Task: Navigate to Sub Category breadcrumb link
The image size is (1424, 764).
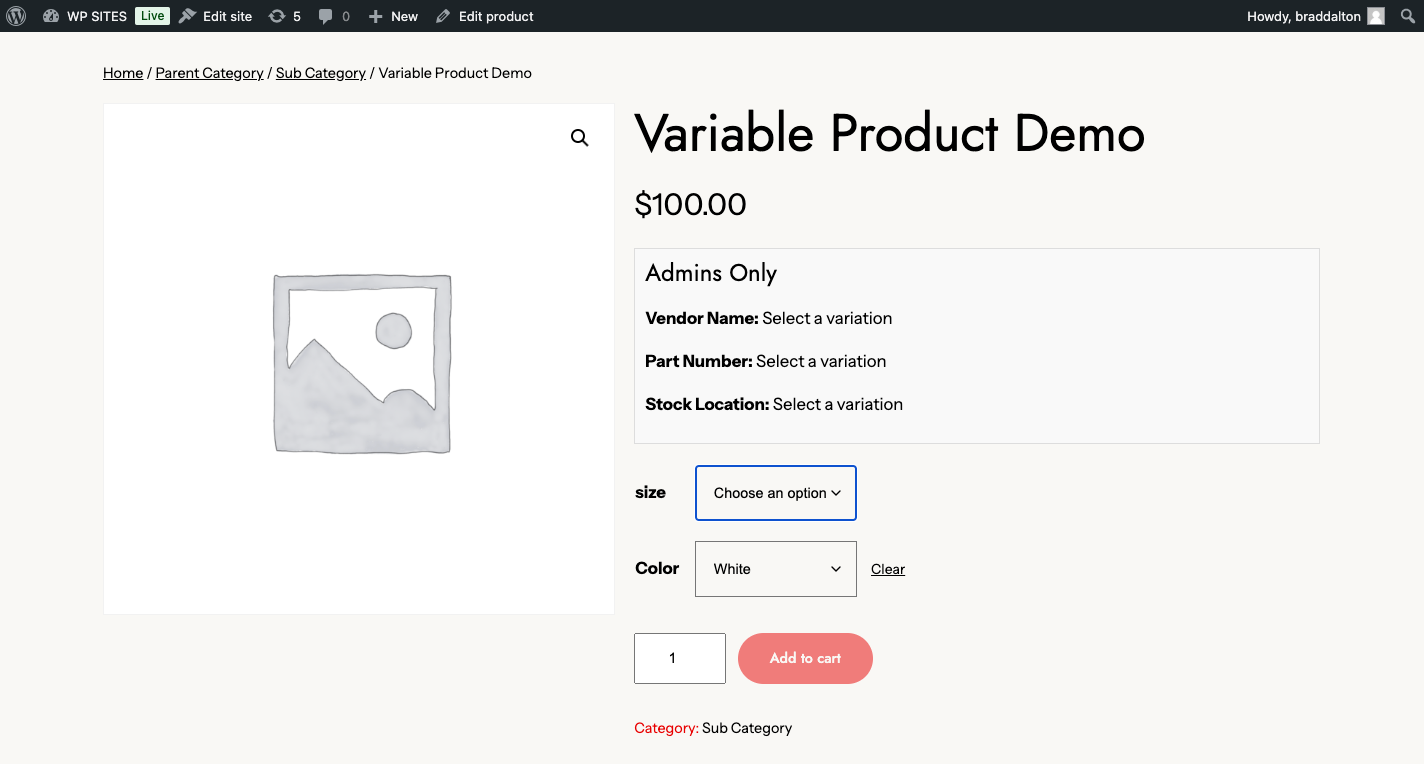Action: [321, 73]
